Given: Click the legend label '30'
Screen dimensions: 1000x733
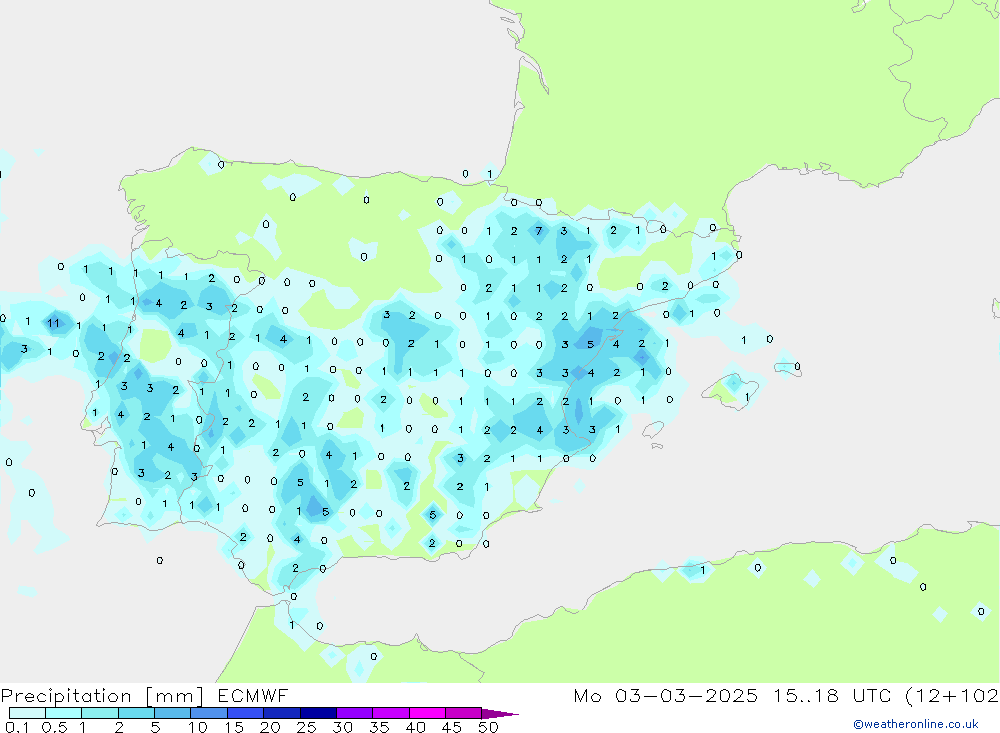Looking at the screenshot, I should coord(343,727).
